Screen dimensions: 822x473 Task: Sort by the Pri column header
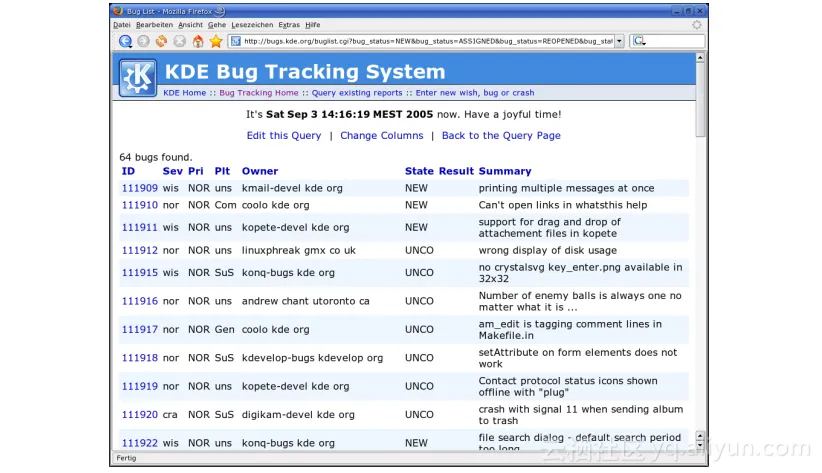(x=196, y=171)
